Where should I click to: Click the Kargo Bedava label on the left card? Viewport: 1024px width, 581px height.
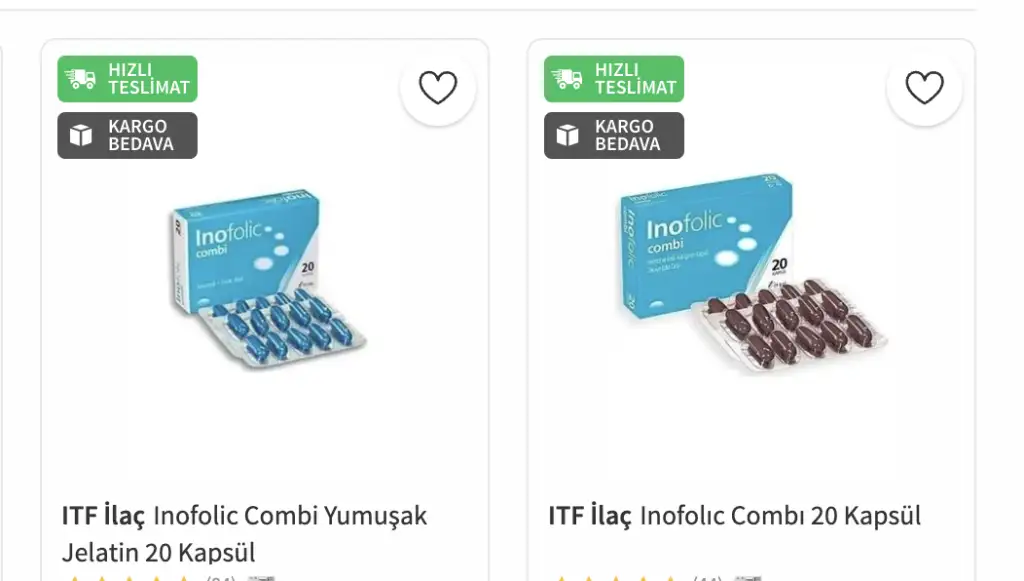coord(140,135)
